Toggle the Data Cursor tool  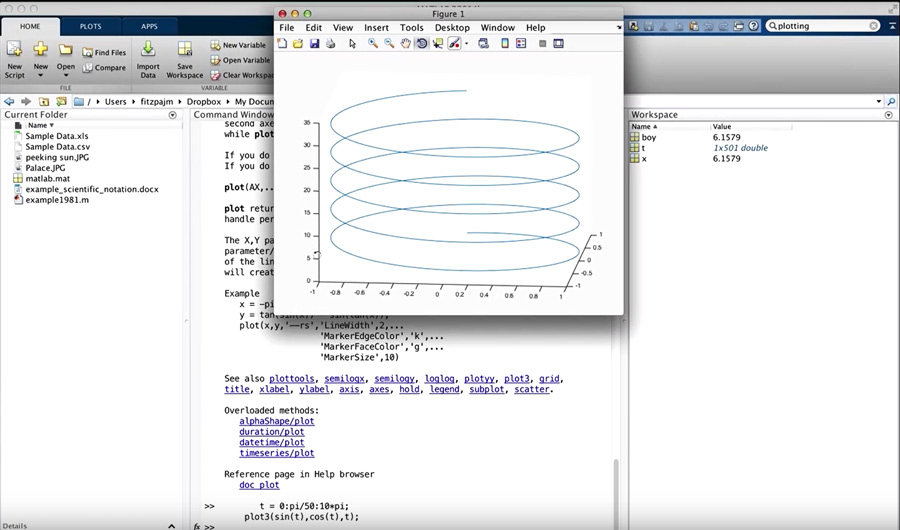coord(438,44)
